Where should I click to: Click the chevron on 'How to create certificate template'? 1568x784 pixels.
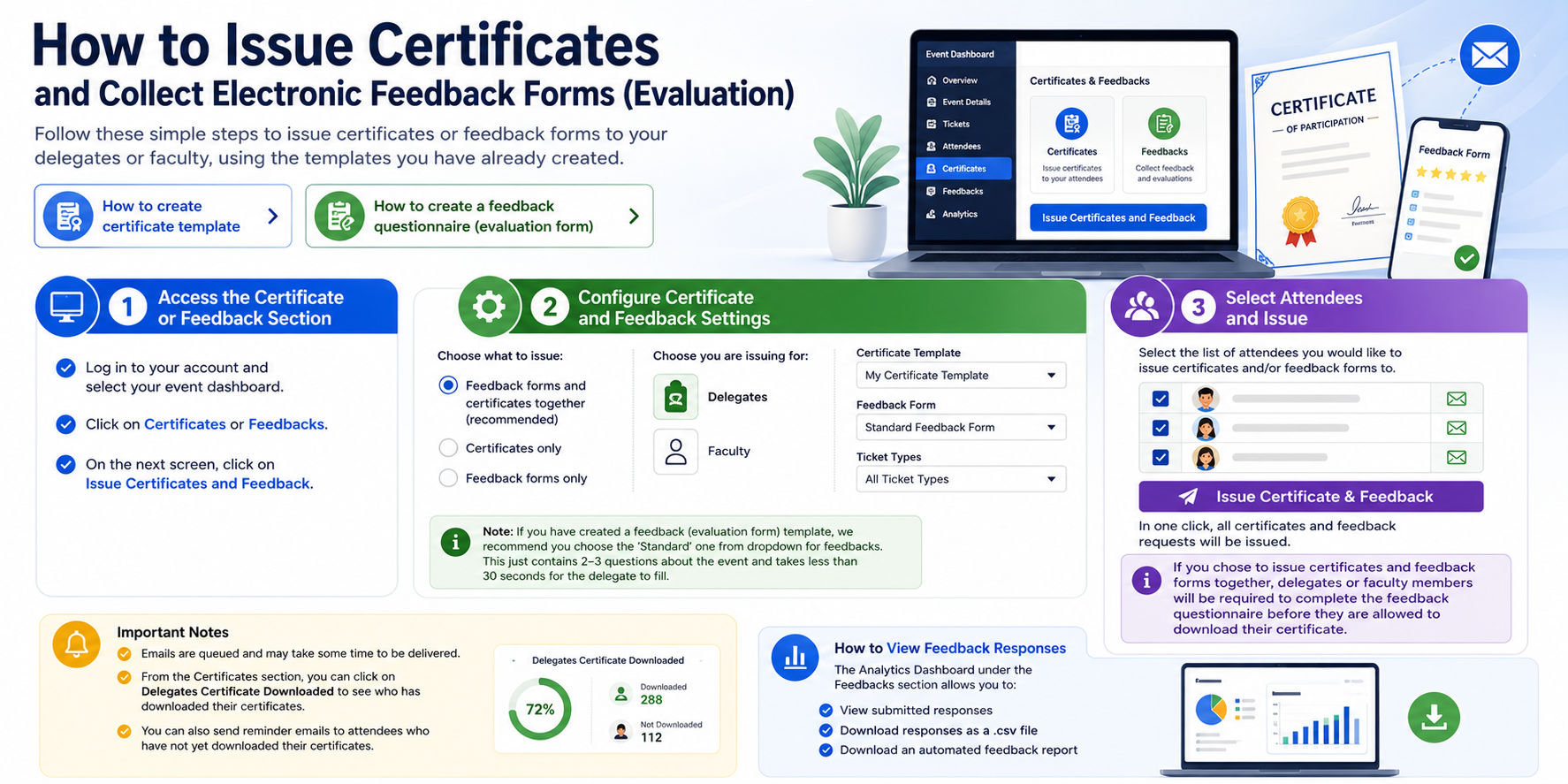coord(272,216)
